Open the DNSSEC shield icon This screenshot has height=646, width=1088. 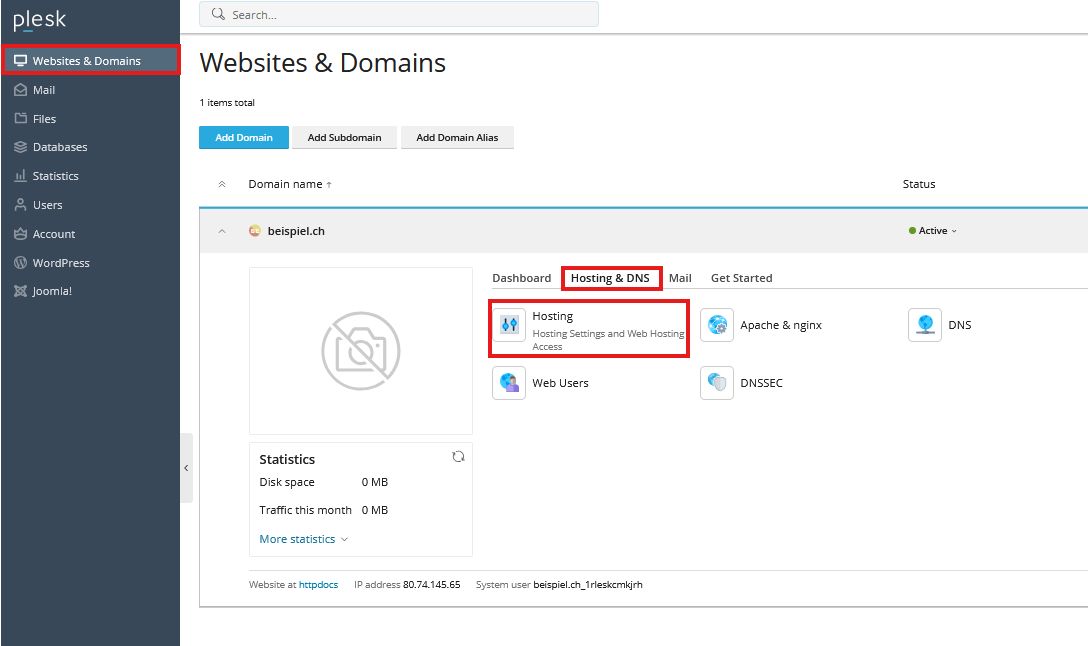coord(717,383)
